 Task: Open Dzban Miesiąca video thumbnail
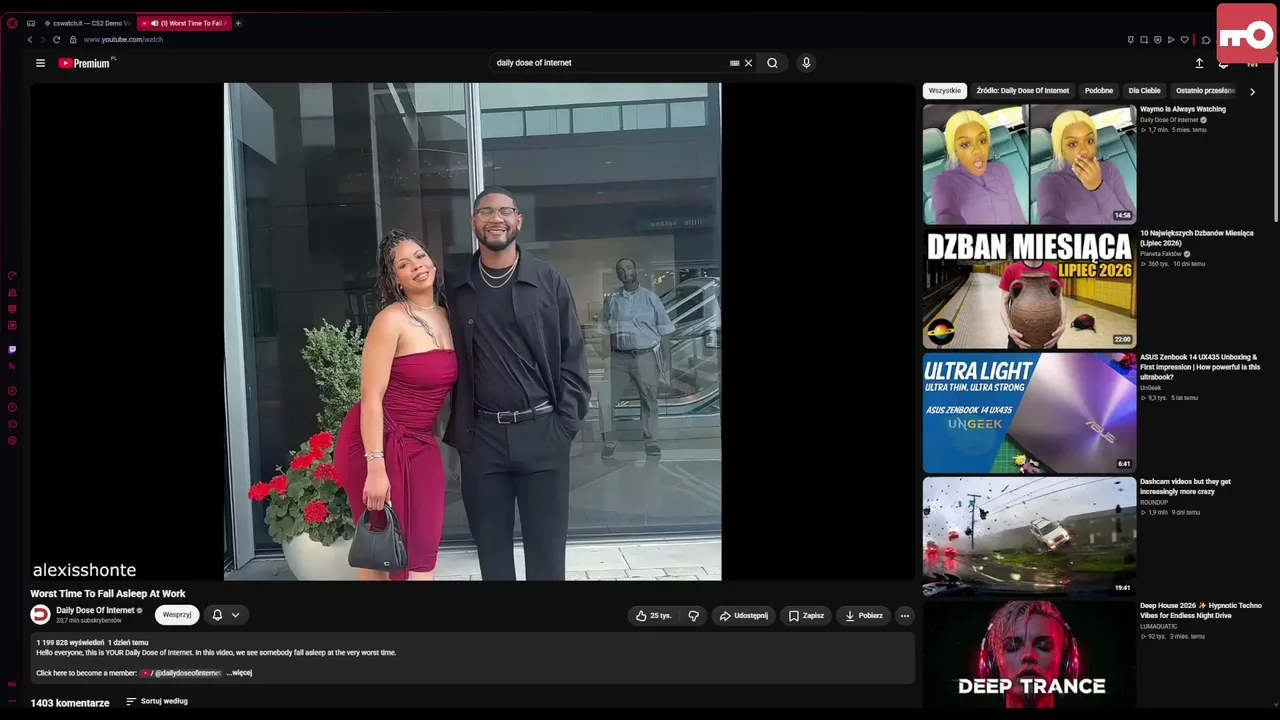click(x=1029, y=288)
